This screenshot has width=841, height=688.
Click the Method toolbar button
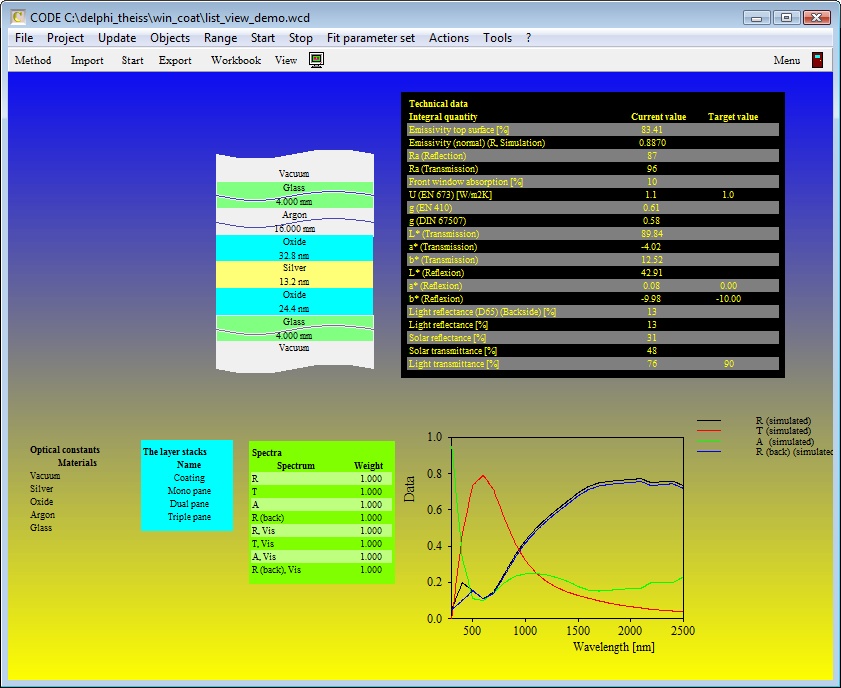coord(33,60)
